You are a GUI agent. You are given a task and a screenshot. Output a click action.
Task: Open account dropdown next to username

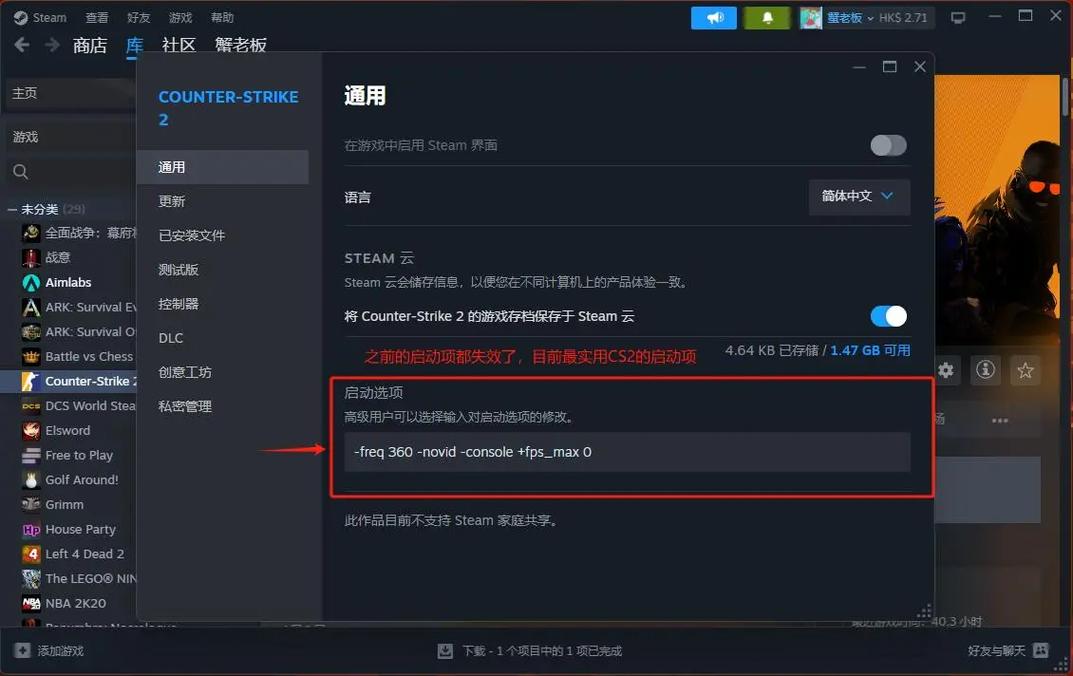(870, 18)
